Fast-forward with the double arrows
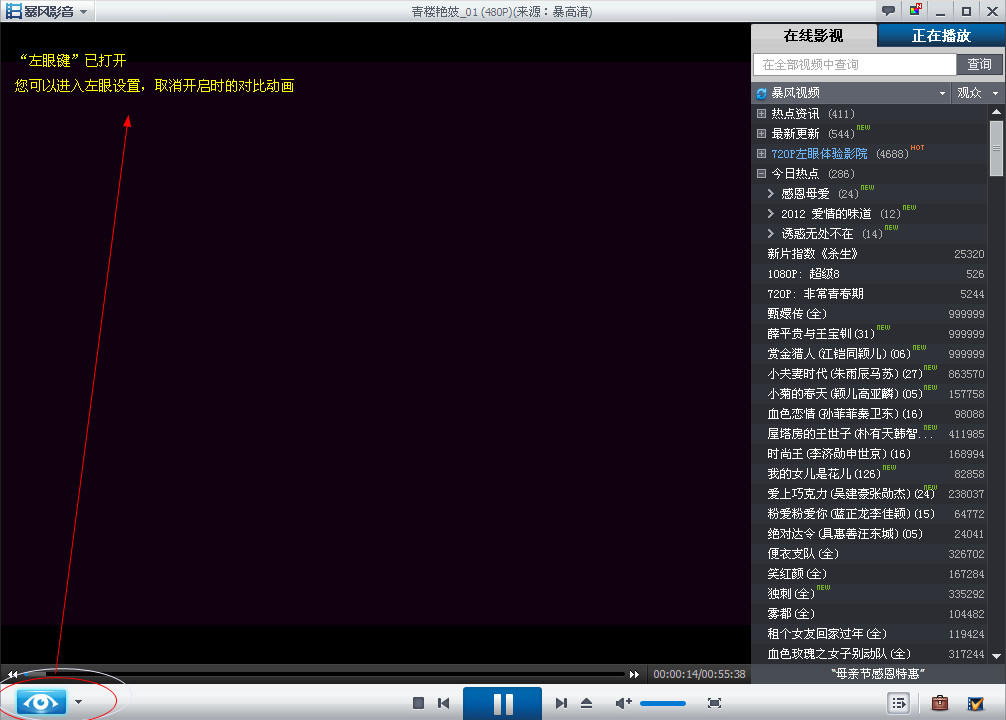 tap(634, 674)
